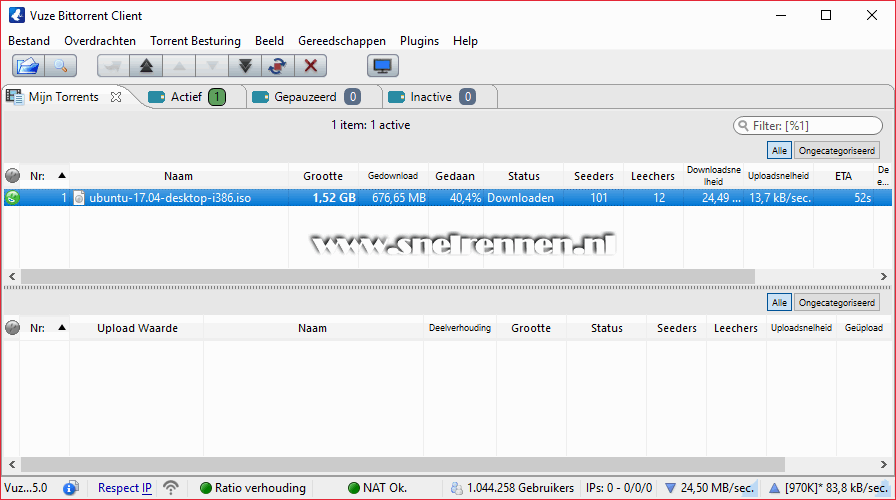The image size is (896, 500).
Task: Sort downloads by Gedownload column
Action: click(x=393, y=176)
